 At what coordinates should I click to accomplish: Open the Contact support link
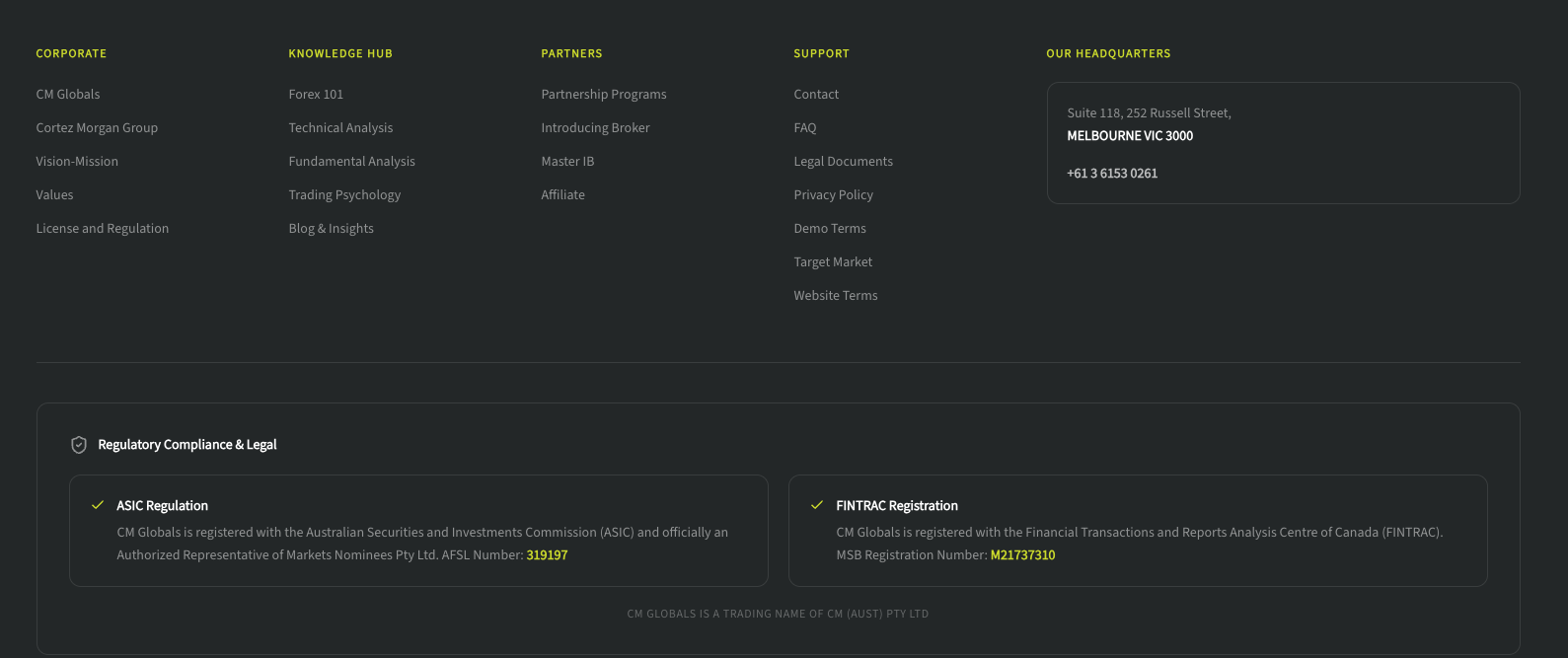pyautogui.click(x=816, y=94)
